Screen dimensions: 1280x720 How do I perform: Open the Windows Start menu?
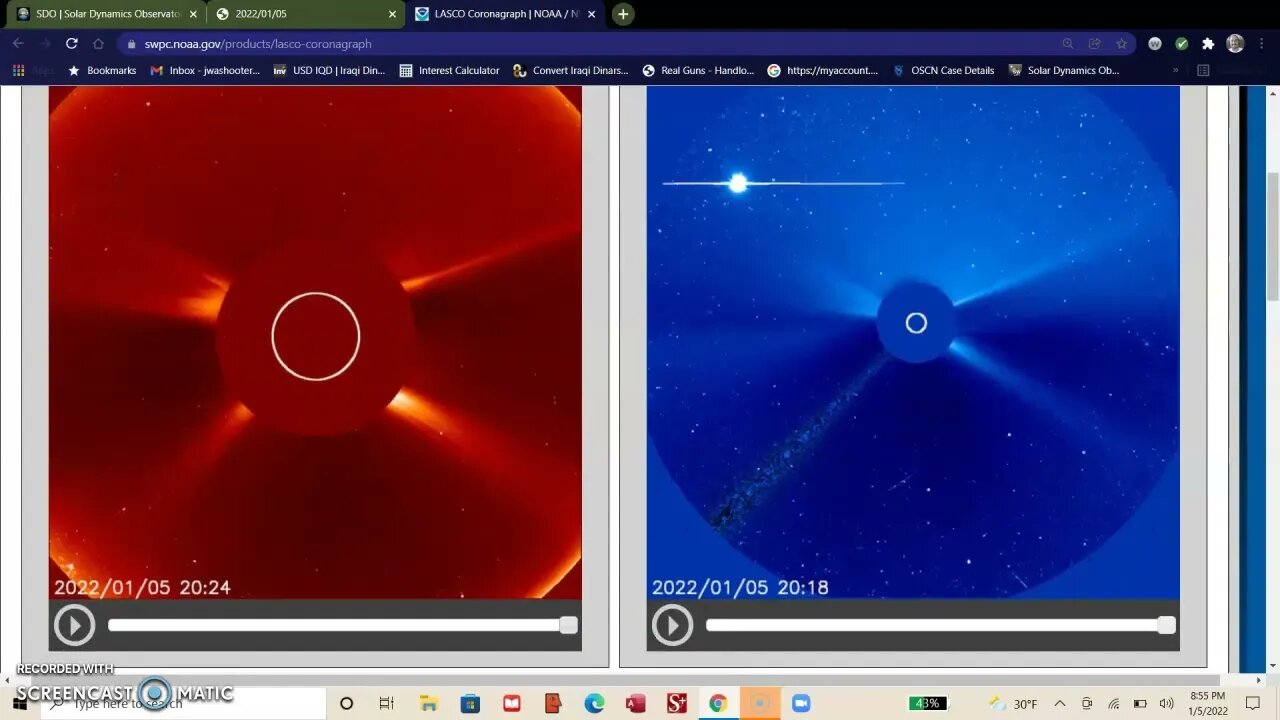coord(19,703)
